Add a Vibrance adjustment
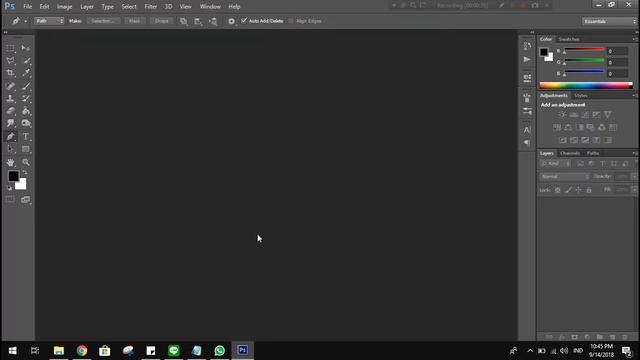This screenshot has height=360, width=640. click(608, 115)
